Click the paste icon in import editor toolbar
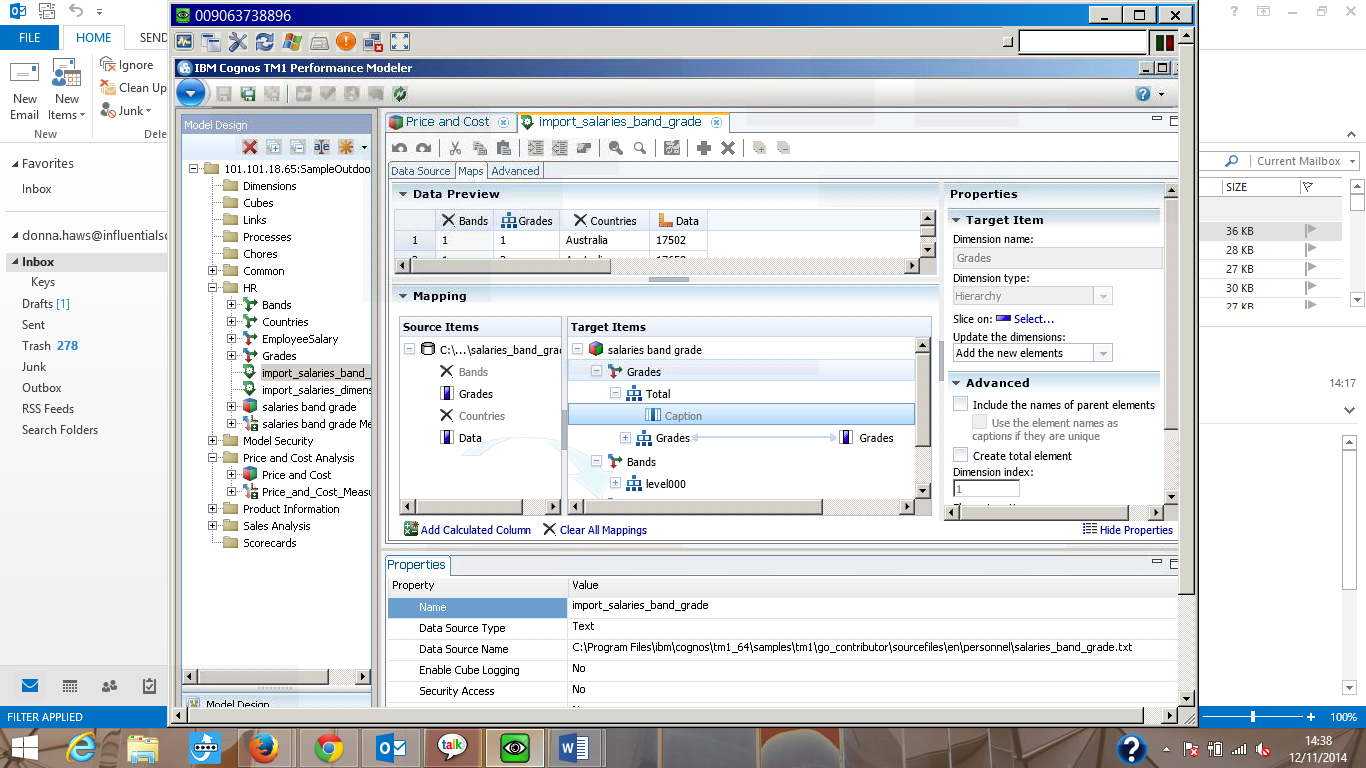1366x768 pixels. [503, 148]
